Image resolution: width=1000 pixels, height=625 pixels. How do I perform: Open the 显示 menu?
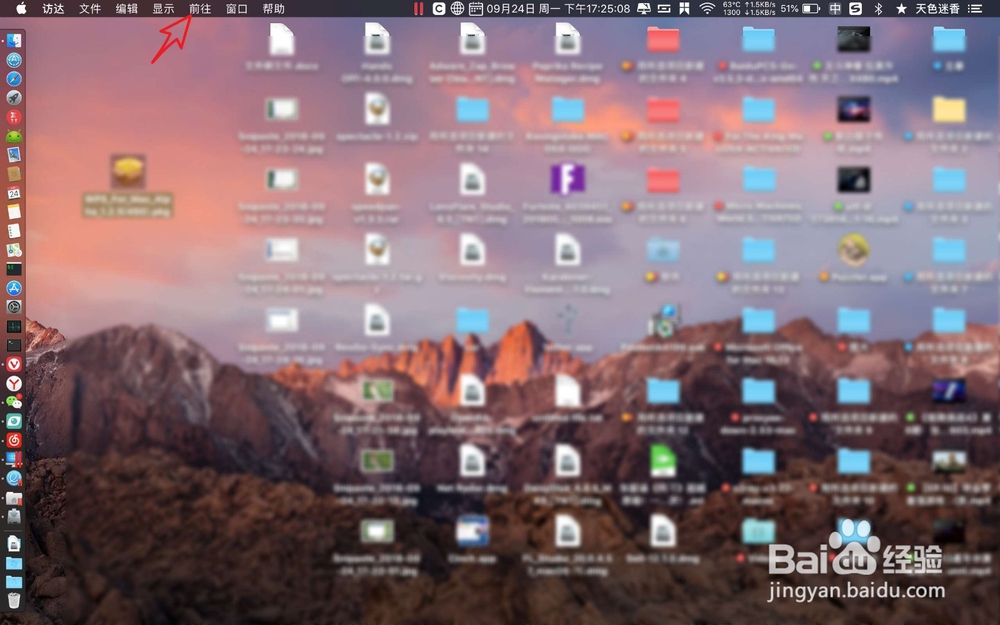click(163, 8)
